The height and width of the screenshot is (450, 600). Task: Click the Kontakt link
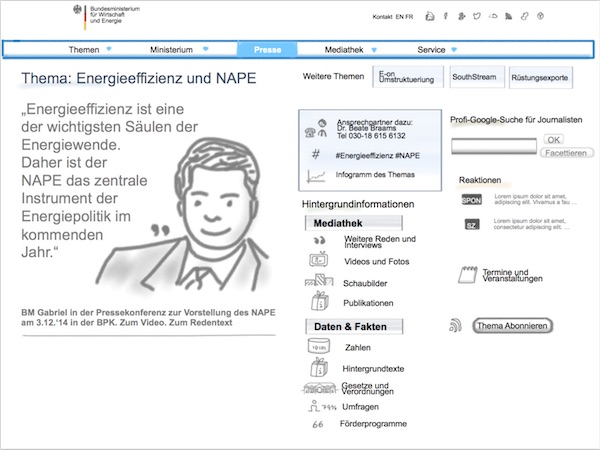click(x=382, y=17)
